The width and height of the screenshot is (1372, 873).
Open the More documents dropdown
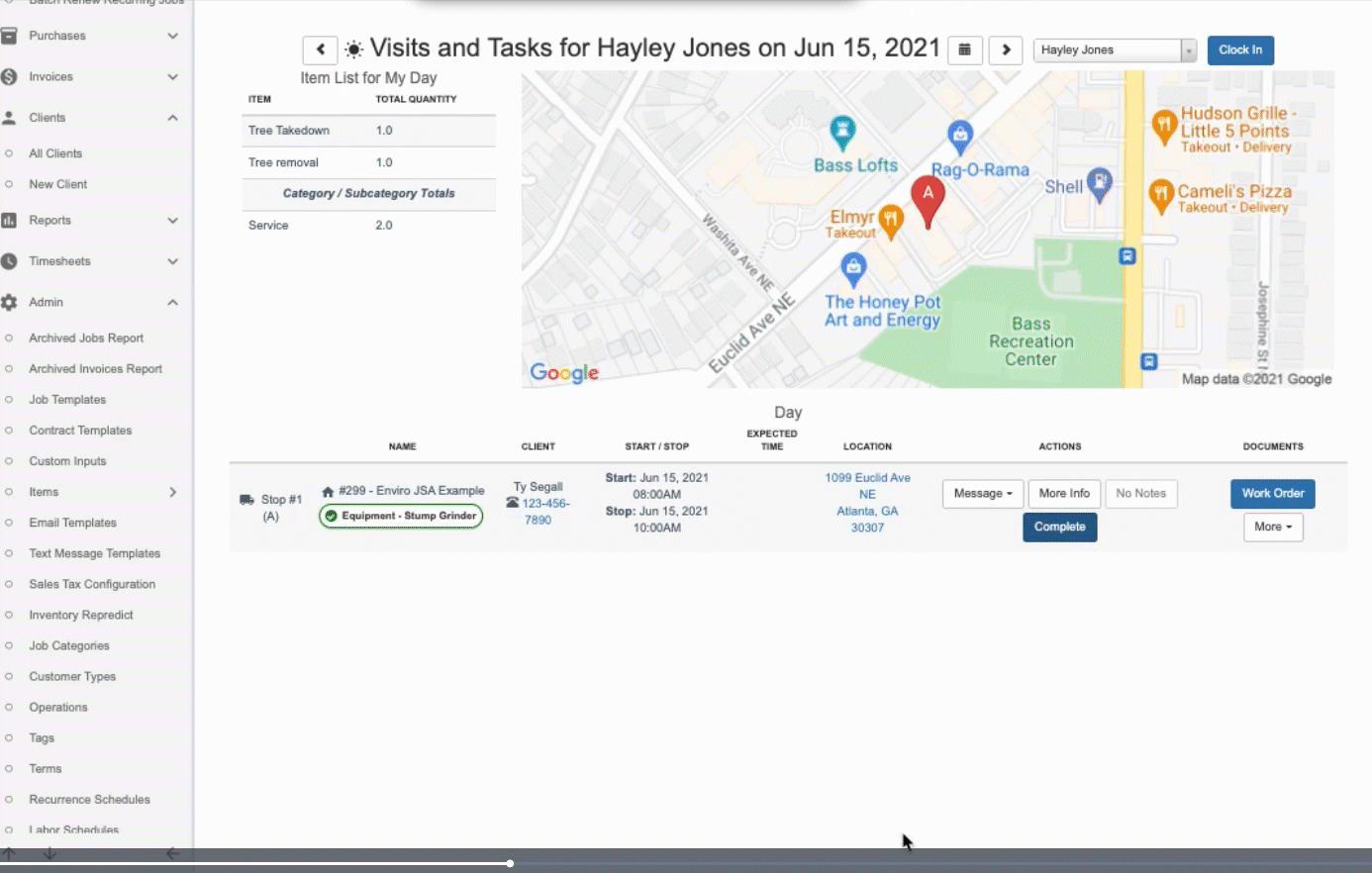(1272, 528)
